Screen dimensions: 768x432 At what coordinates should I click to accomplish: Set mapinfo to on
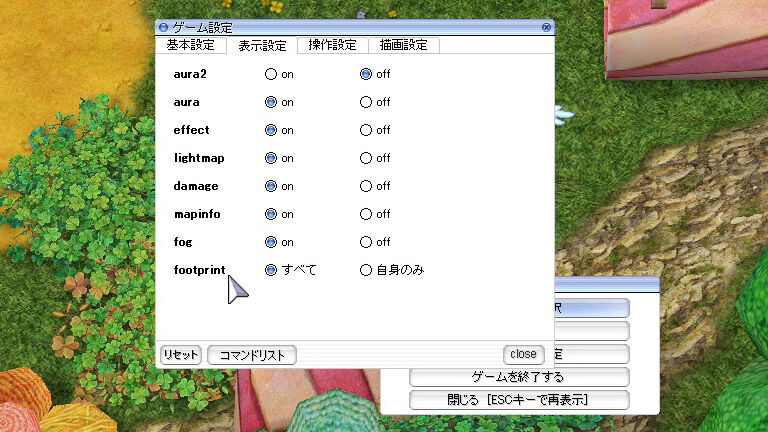pyautogui.click(x=271, y=214)
